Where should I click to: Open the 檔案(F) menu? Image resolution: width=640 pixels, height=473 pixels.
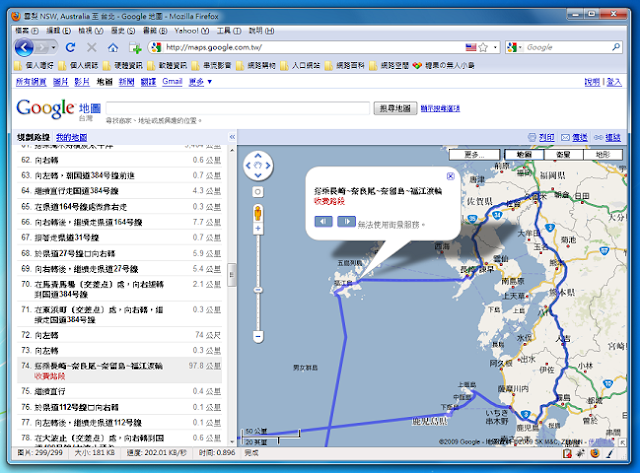coord(27,31)
